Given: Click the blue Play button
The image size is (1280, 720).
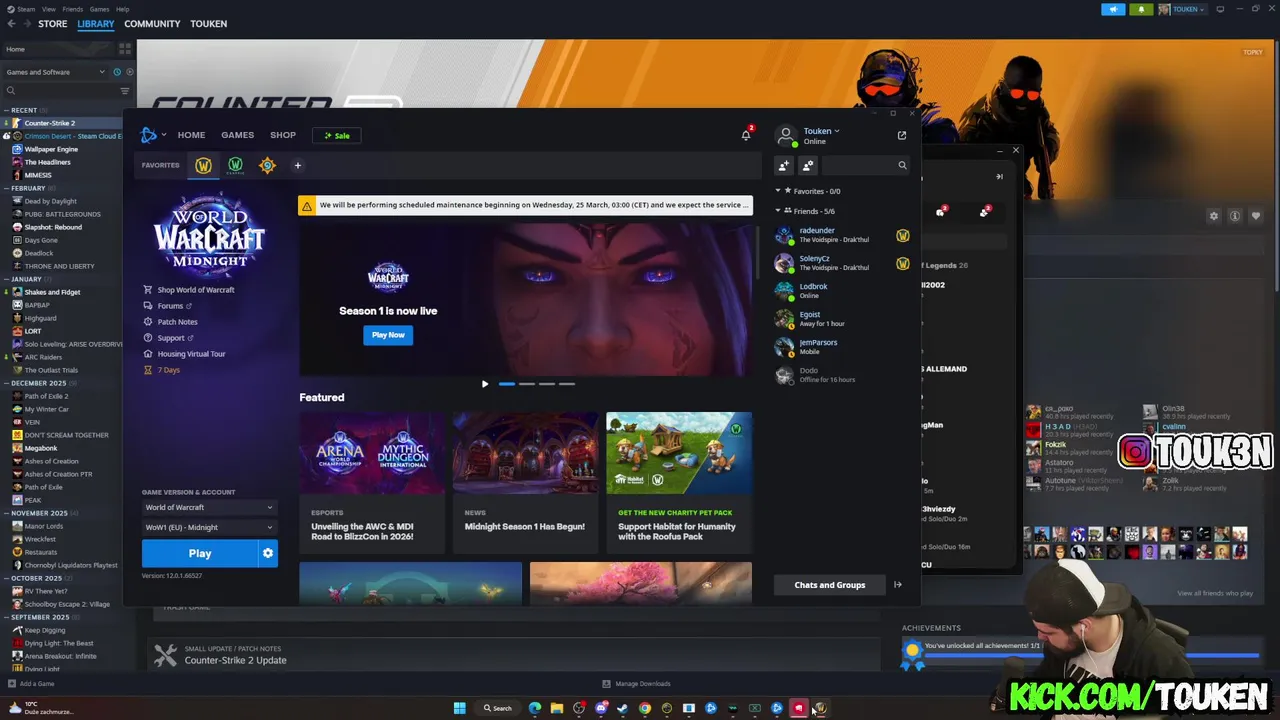Looking at the screenshot, I should (200, 553).
